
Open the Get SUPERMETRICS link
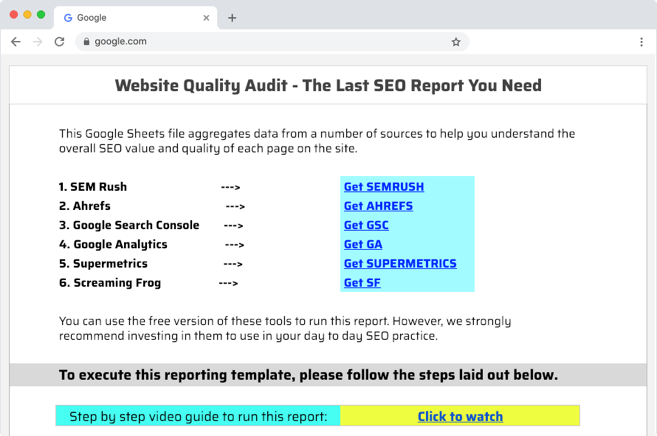[x=399, y=263]
